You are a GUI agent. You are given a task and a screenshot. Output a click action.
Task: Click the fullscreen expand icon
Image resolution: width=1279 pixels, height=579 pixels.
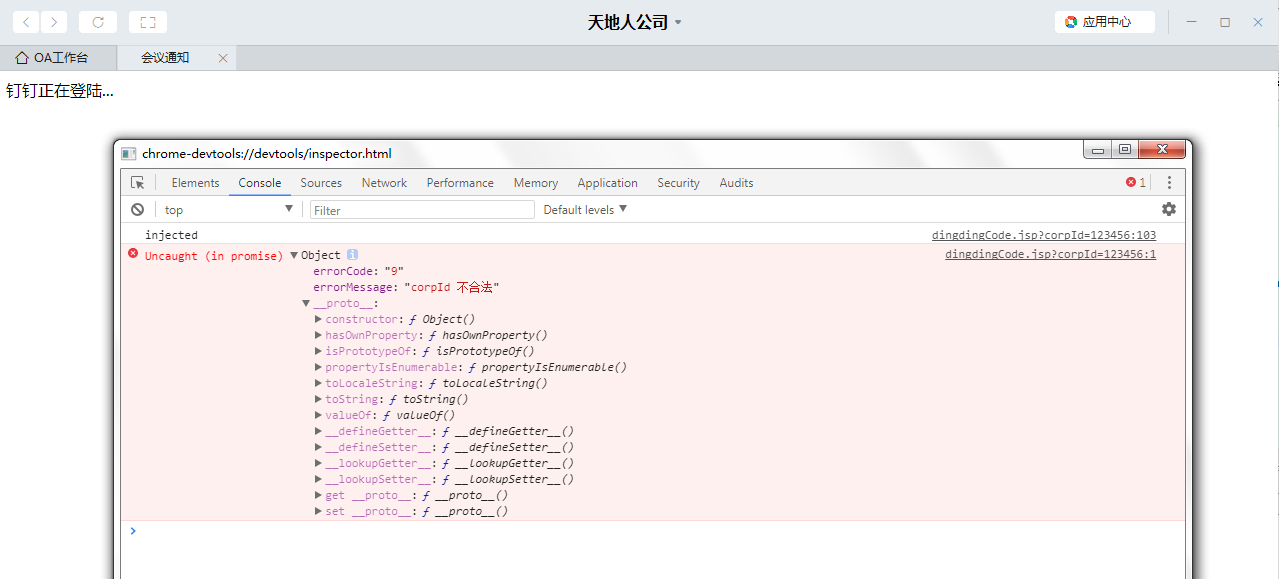[148, 22]
